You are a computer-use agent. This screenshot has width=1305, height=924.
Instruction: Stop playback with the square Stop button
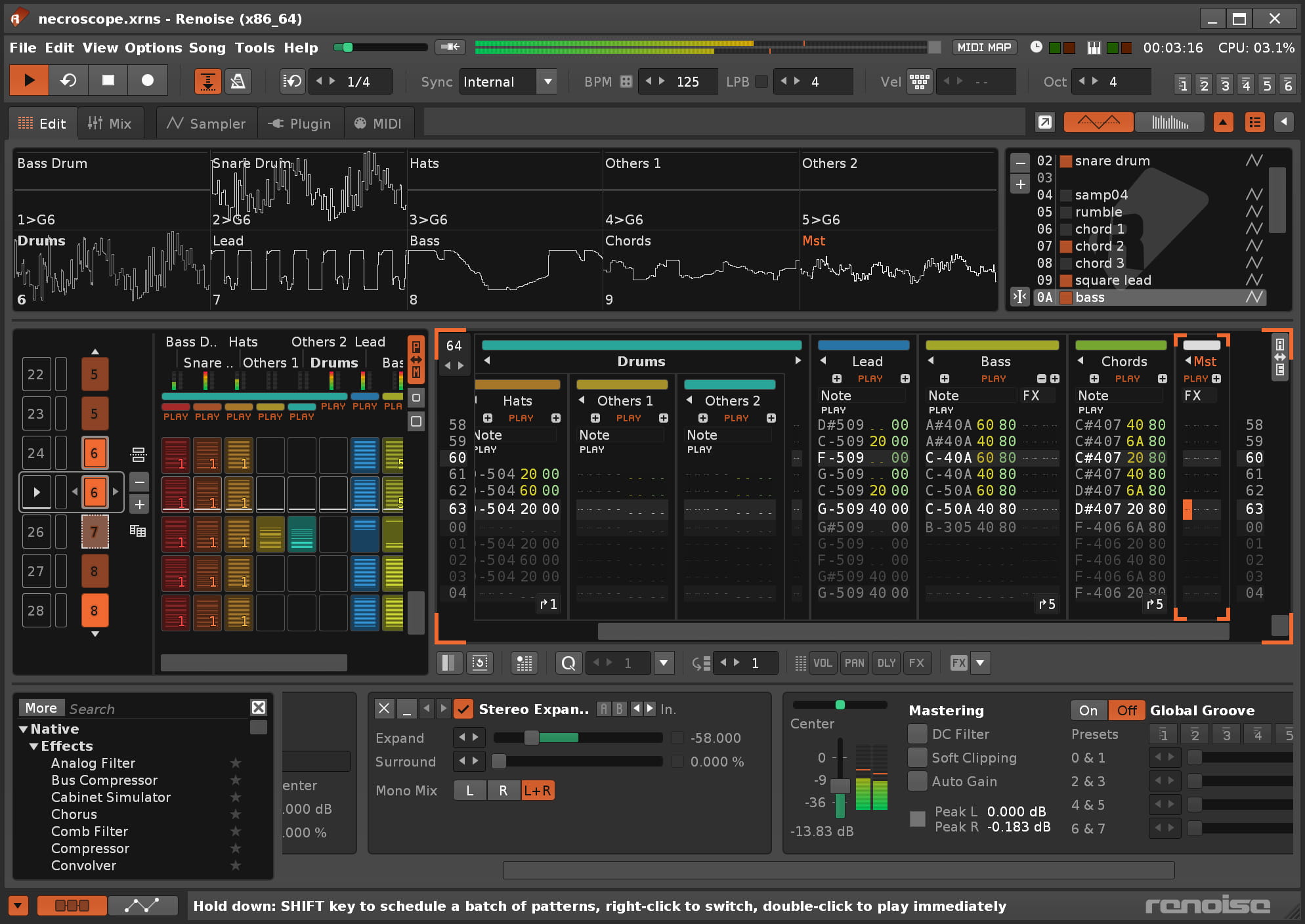point(108,81)
